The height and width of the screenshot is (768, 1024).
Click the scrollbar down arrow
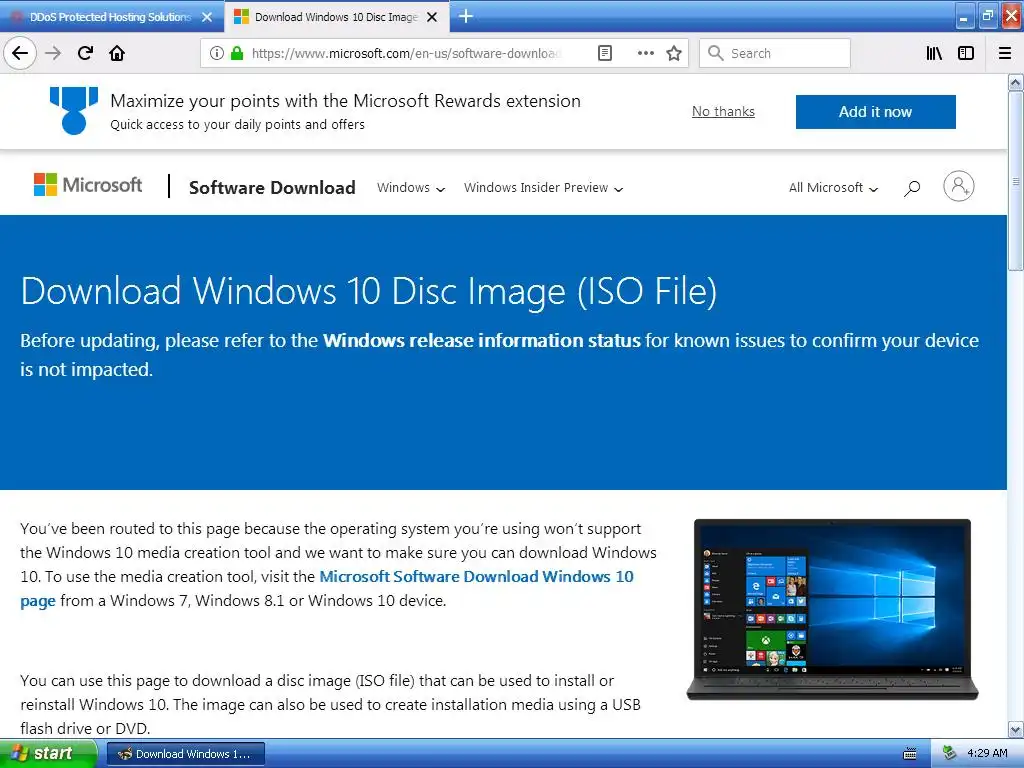1015,729
